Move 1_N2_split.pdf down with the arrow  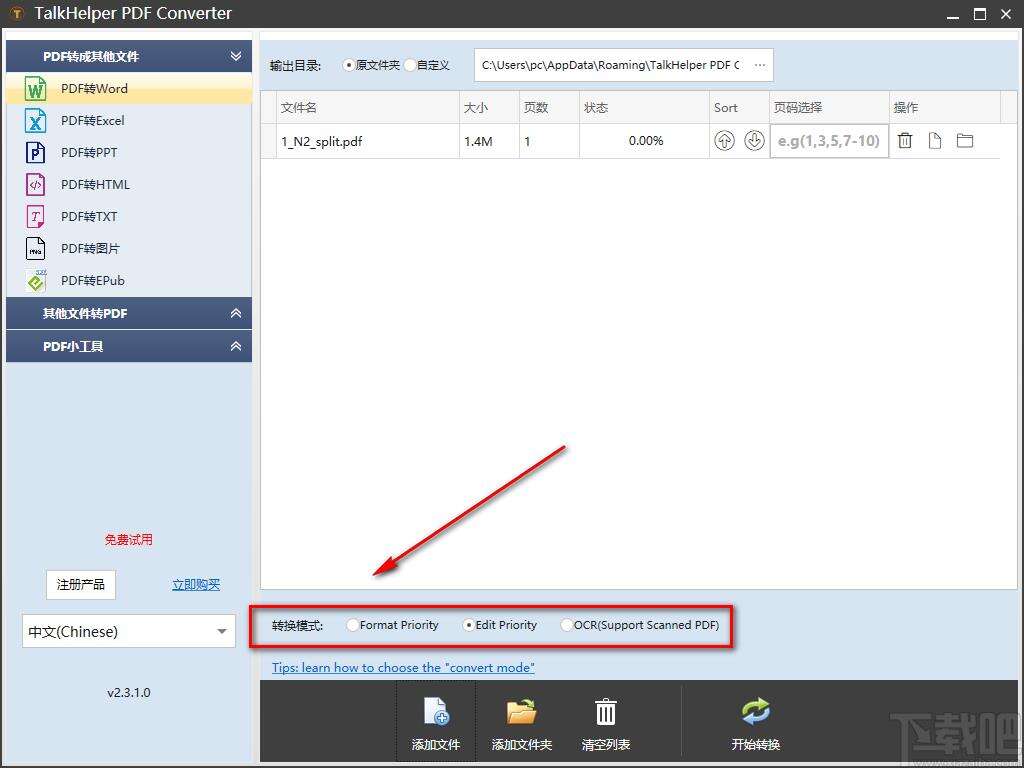click(754, 140)
